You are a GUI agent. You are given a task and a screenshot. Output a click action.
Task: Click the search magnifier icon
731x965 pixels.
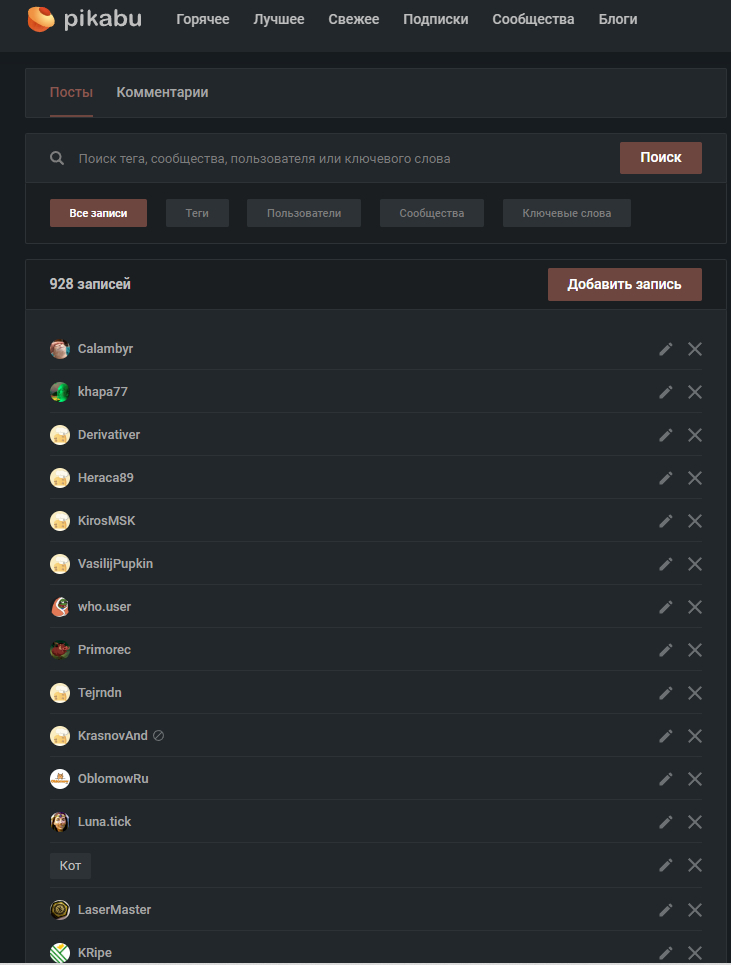57,158
